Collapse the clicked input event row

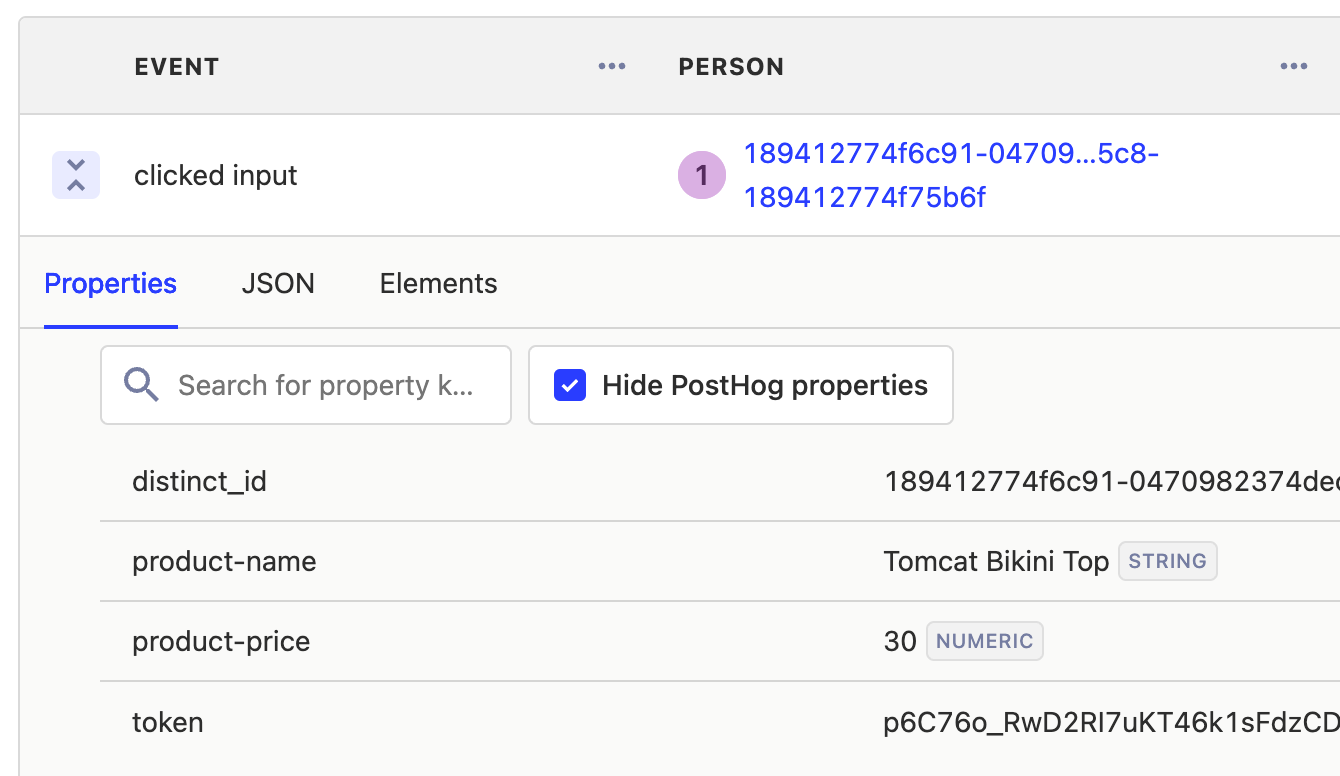[x=76, y=174]
